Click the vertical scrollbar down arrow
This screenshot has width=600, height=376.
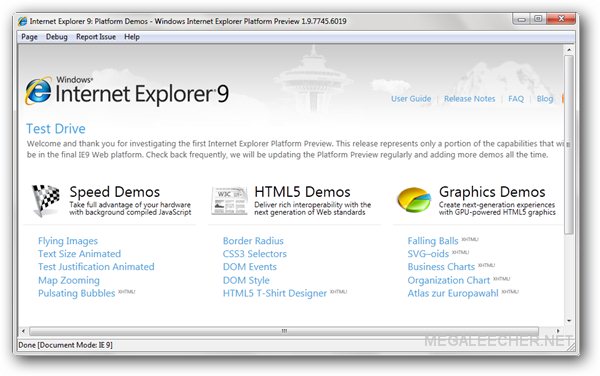pyautogui.click(x=569, y=321)
